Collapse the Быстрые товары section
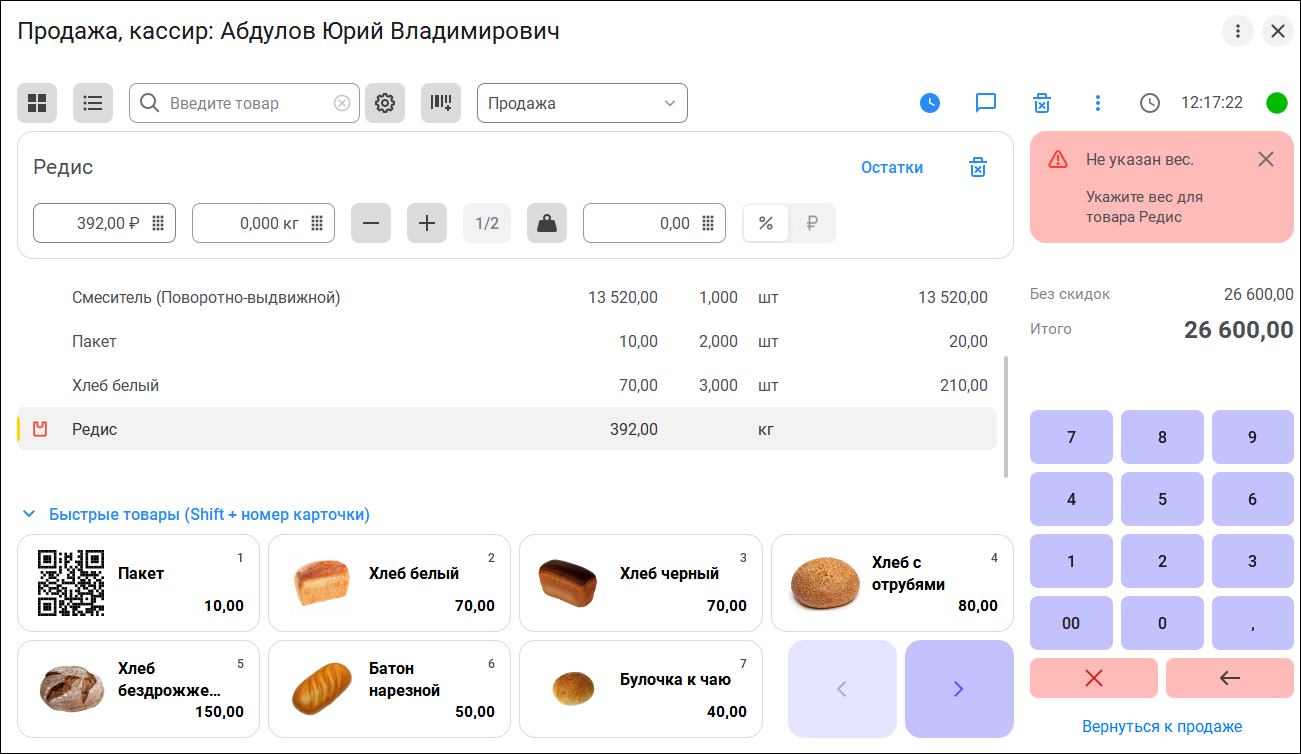The image size is (1301, 754). [29, 515]
